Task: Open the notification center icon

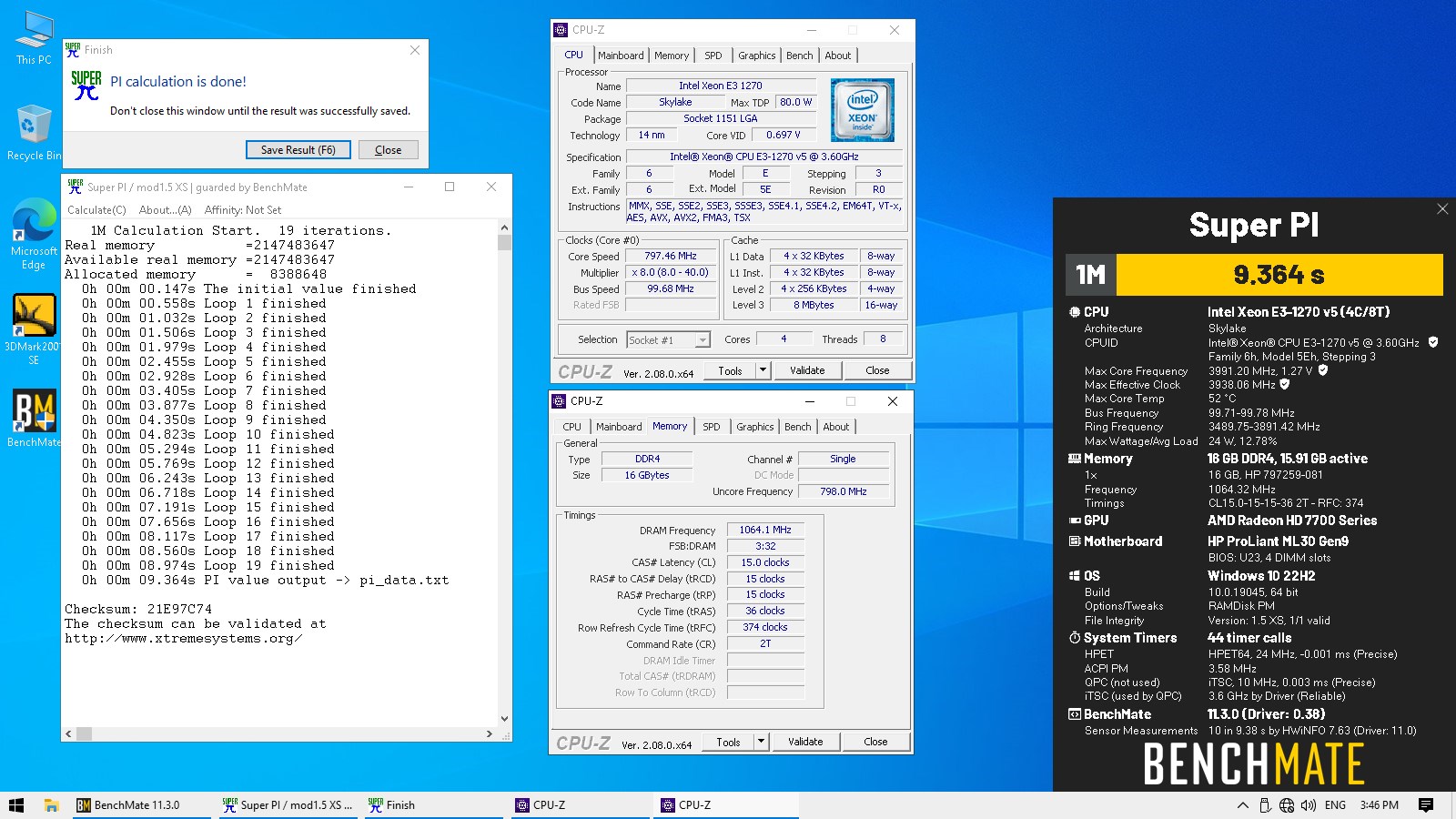Action: (x=1426, y=805)
